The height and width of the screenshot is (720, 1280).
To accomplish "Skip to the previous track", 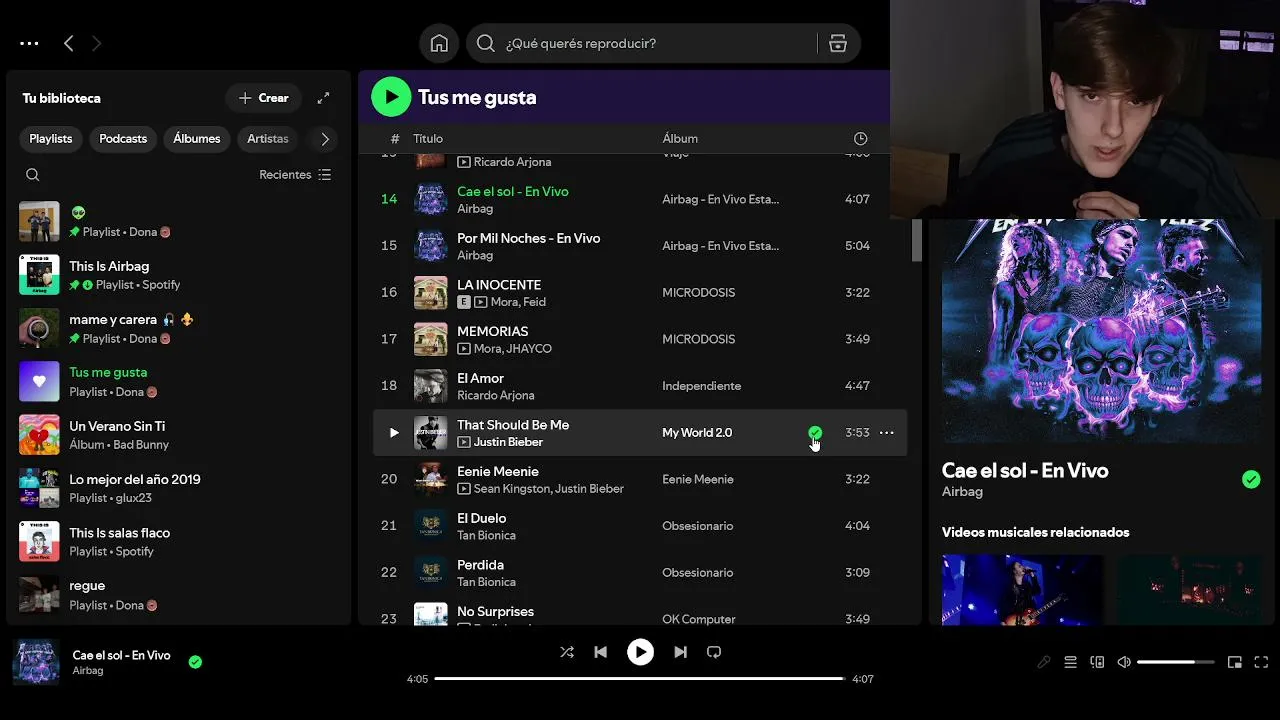I will (x=600, y=652).
